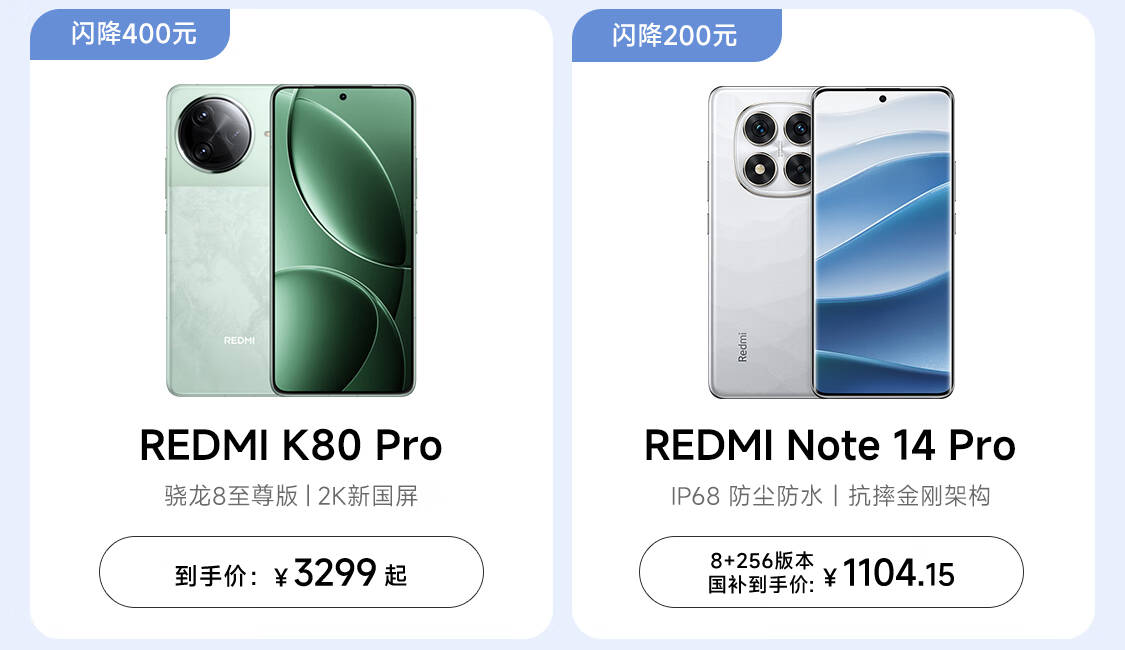Click the ¥1104.15 price text

(x=889, y=574)
